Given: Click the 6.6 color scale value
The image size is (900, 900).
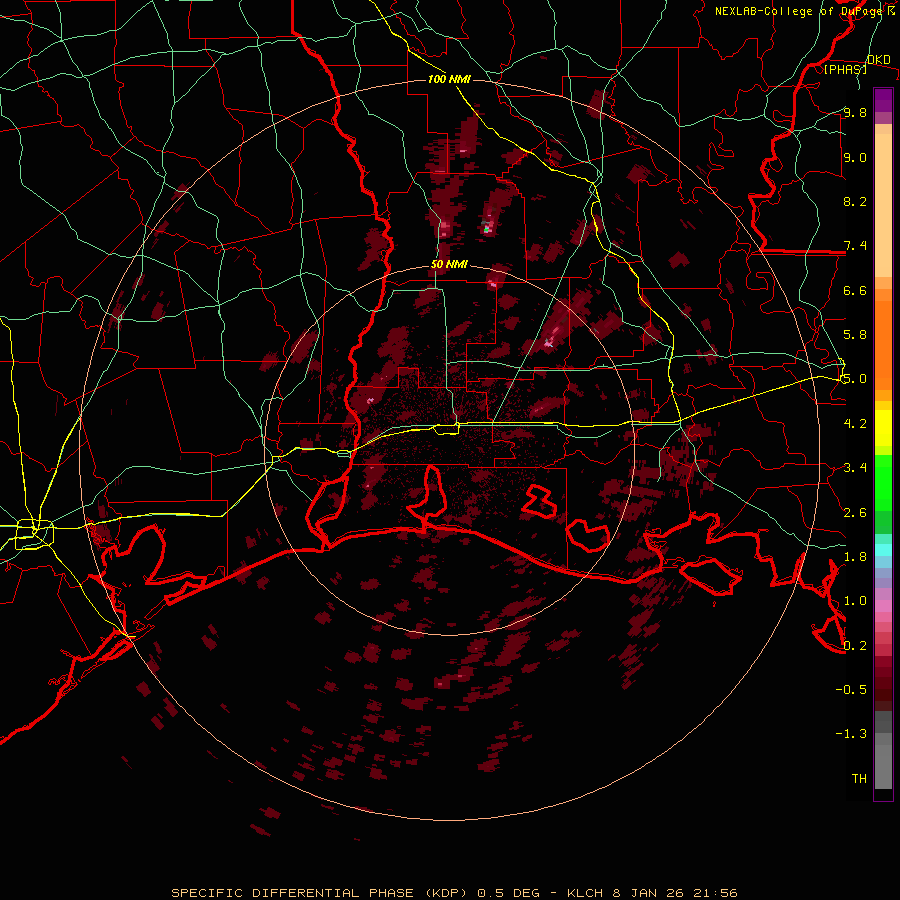Looking at the screenshot, I should click(855, 290).
